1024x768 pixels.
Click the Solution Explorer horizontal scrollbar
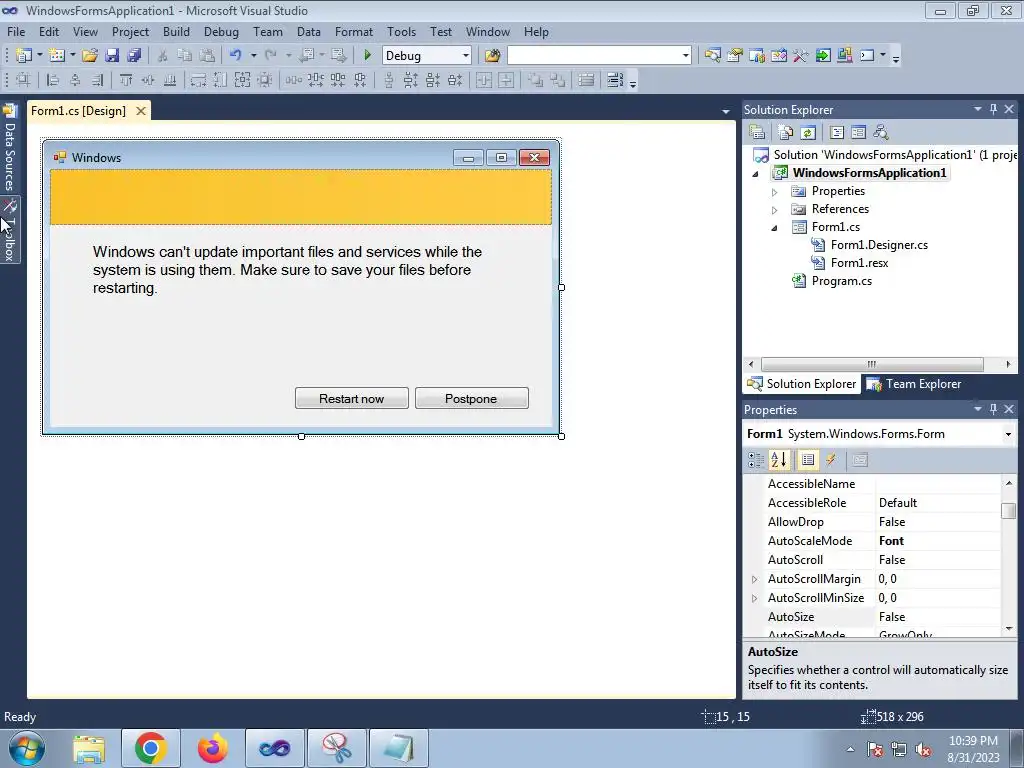[872, 364]
